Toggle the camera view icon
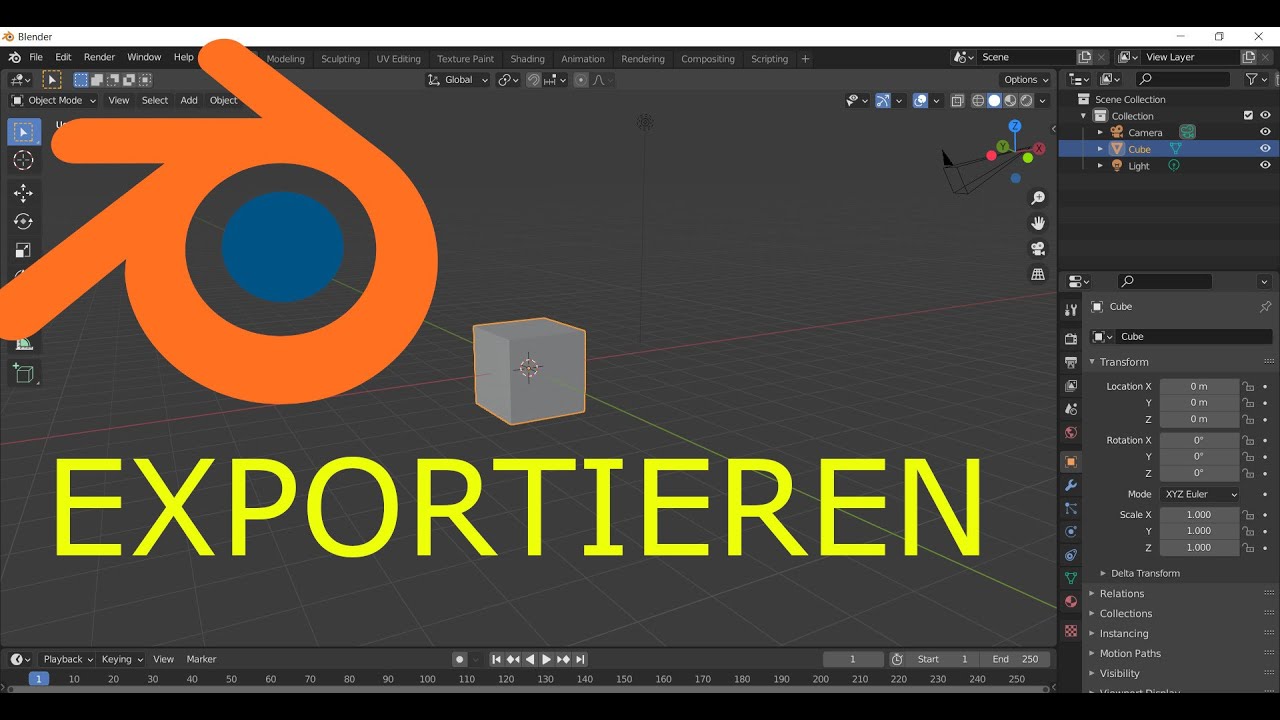The image size is (1280, 720). (x=1038, y=249)
